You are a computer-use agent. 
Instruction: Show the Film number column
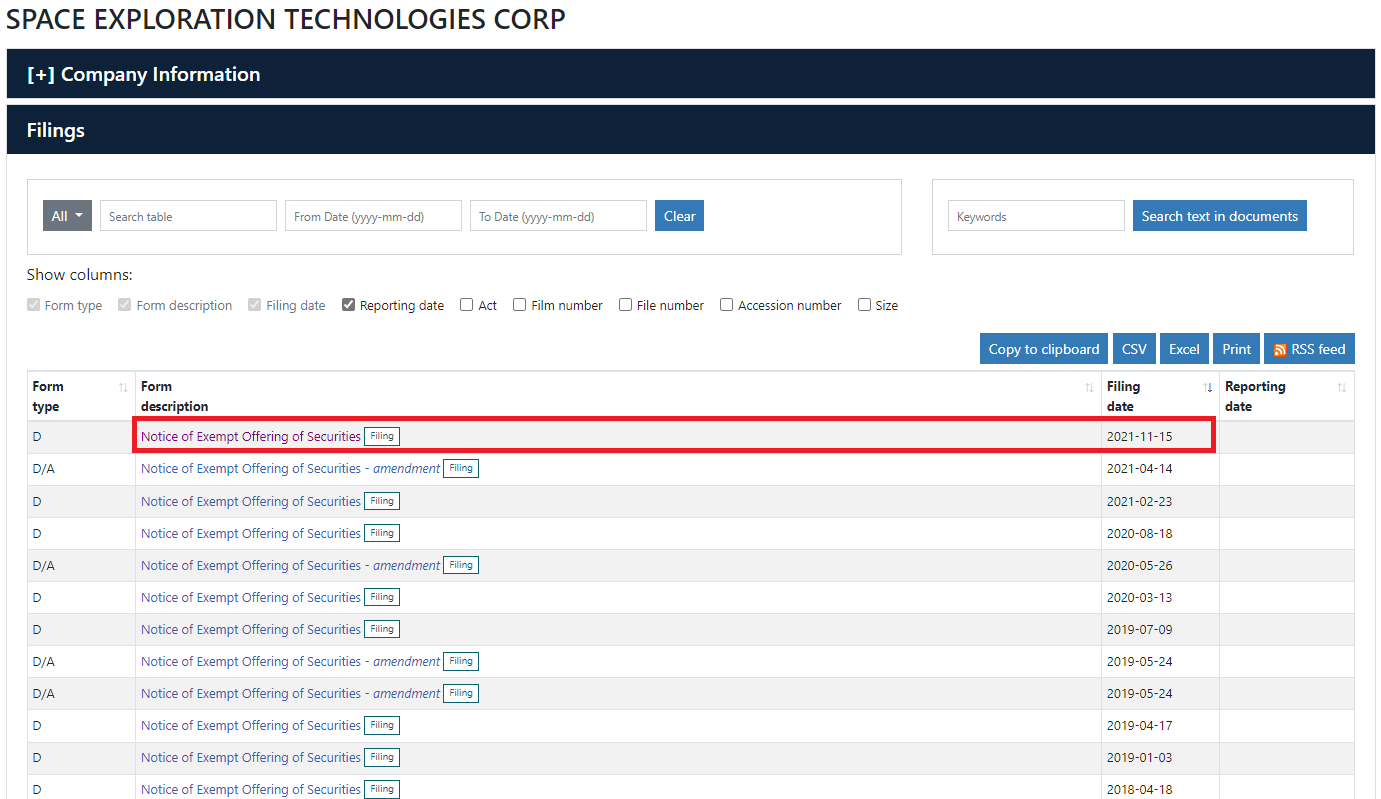click(519, 305)
